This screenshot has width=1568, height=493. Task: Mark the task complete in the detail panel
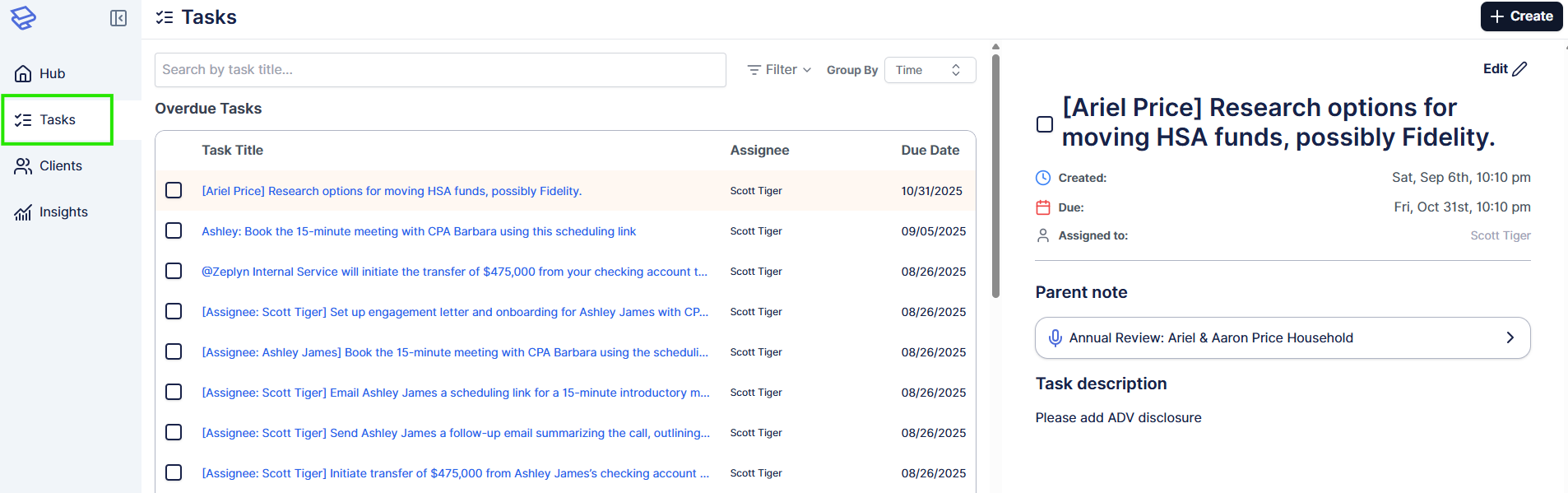[x=1045, y=124]
